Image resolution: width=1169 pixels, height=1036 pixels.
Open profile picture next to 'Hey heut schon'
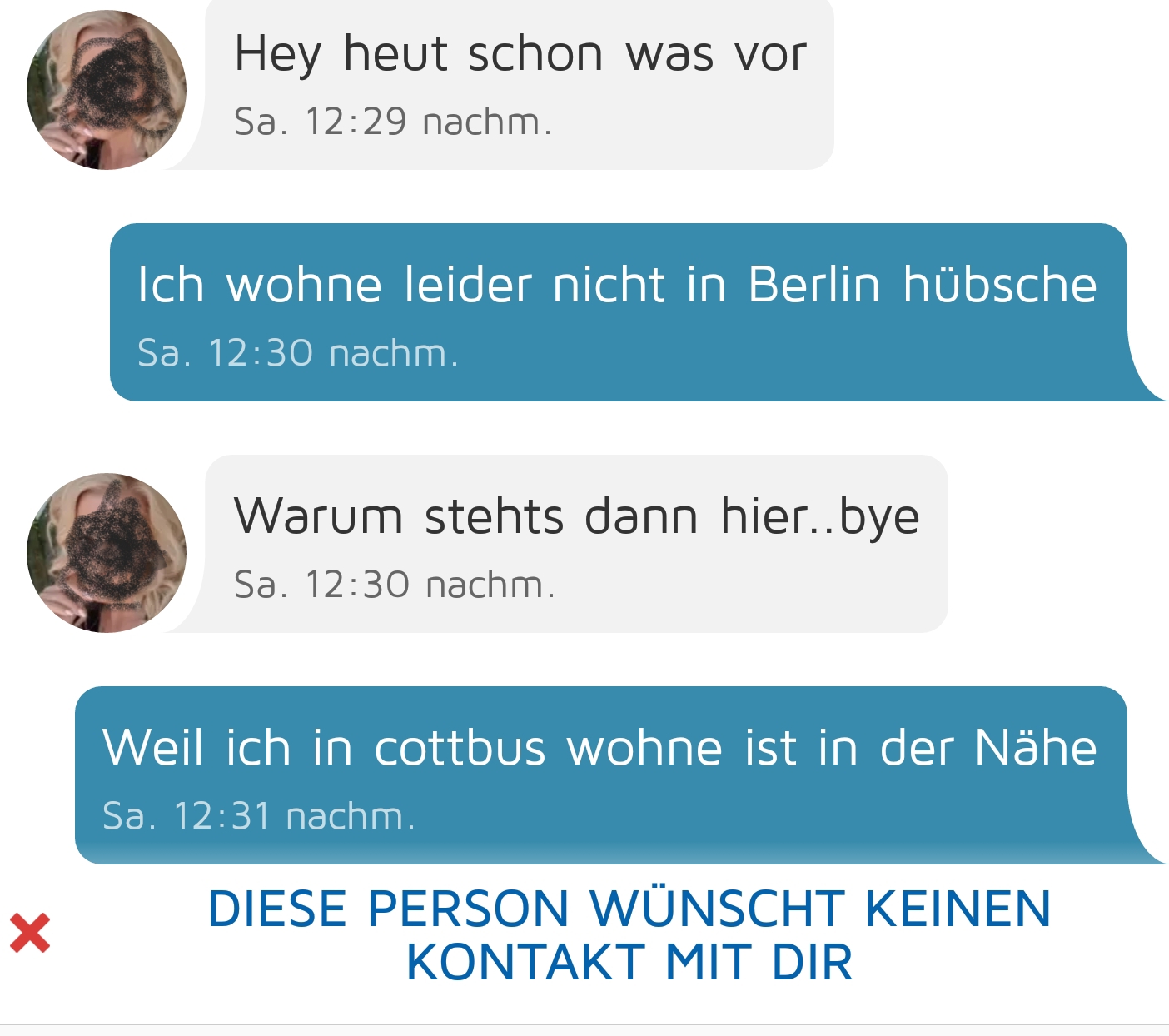107,90
